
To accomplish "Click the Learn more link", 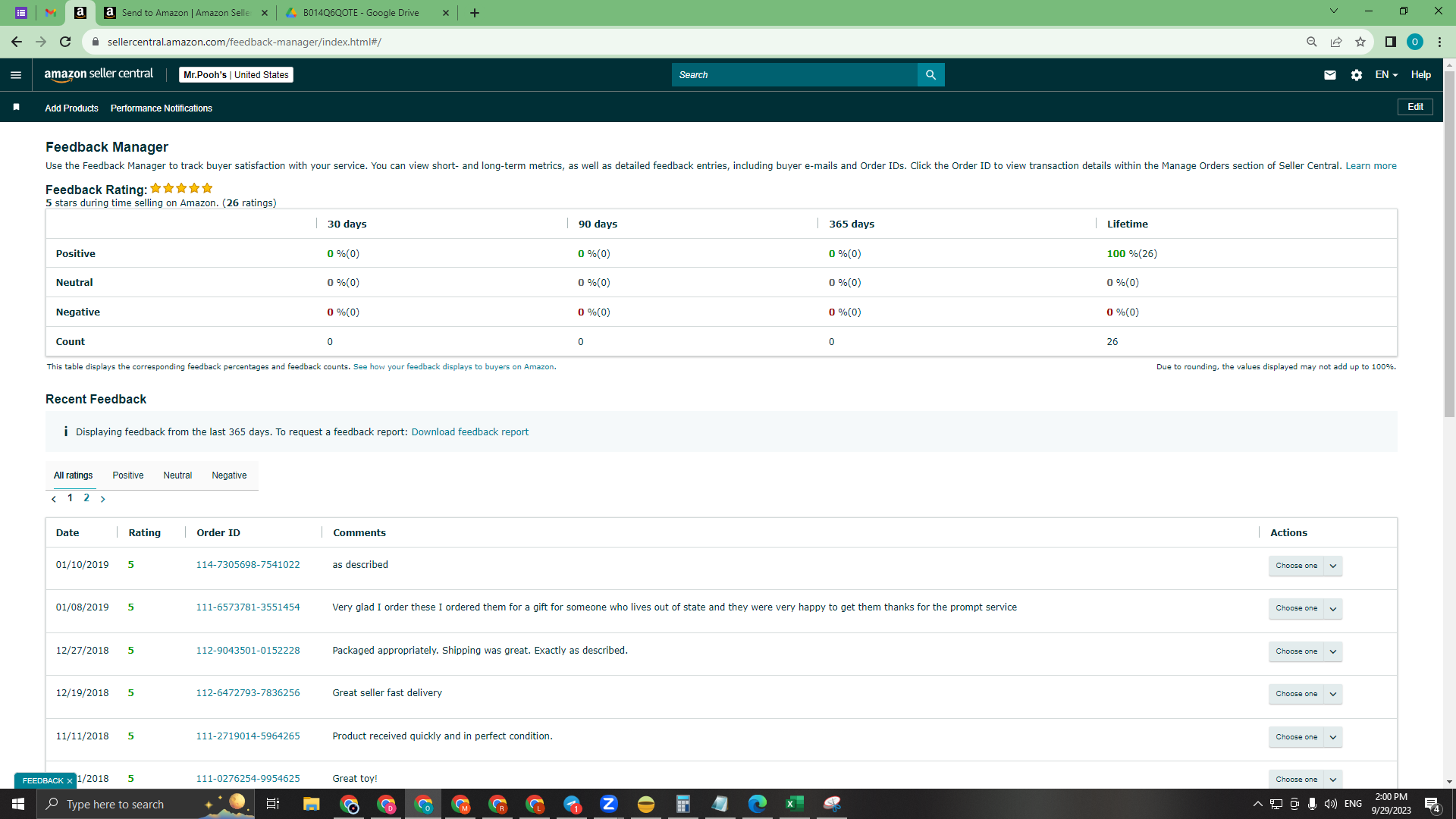I will point(1371,166).
